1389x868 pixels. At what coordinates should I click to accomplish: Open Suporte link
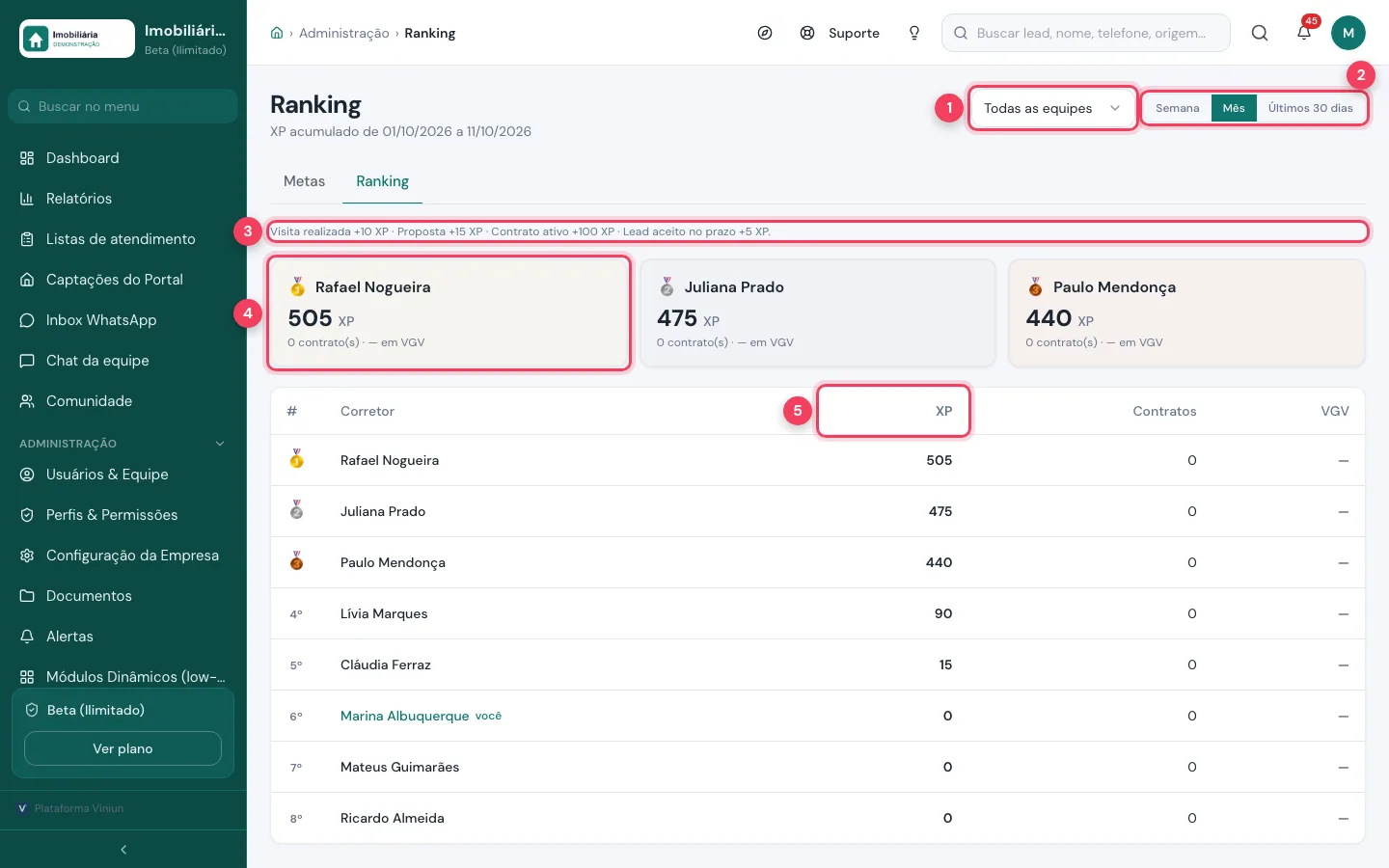tap(840, 33)
